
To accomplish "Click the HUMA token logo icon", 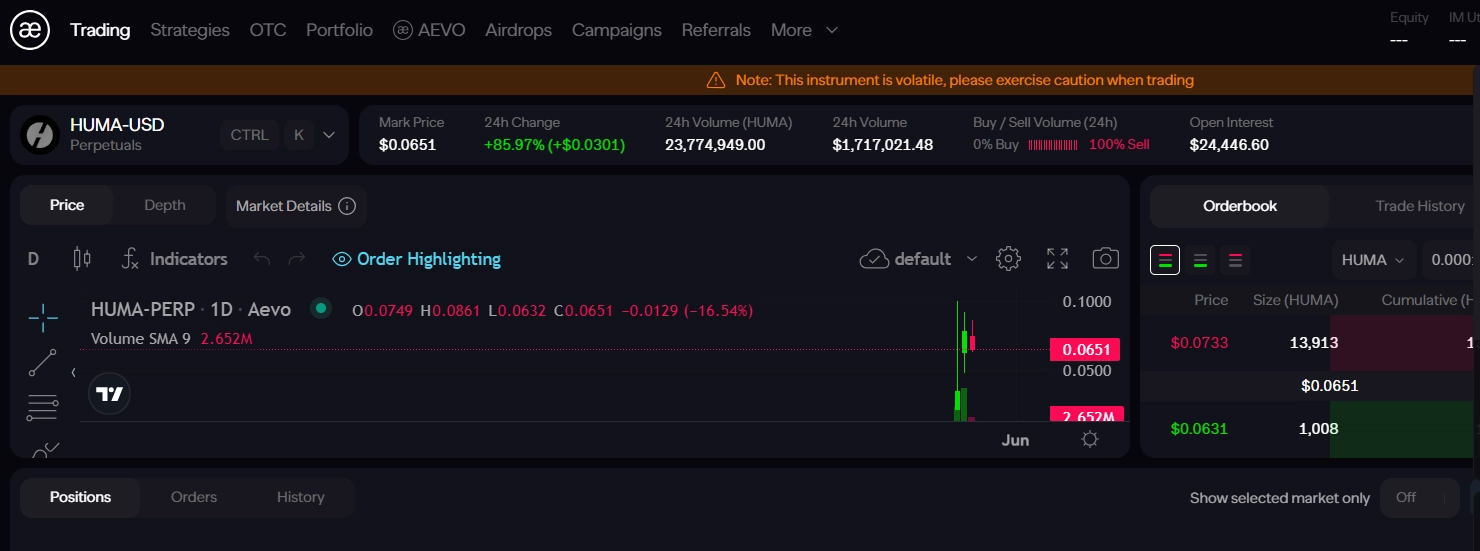I will [x=41, y=135].
